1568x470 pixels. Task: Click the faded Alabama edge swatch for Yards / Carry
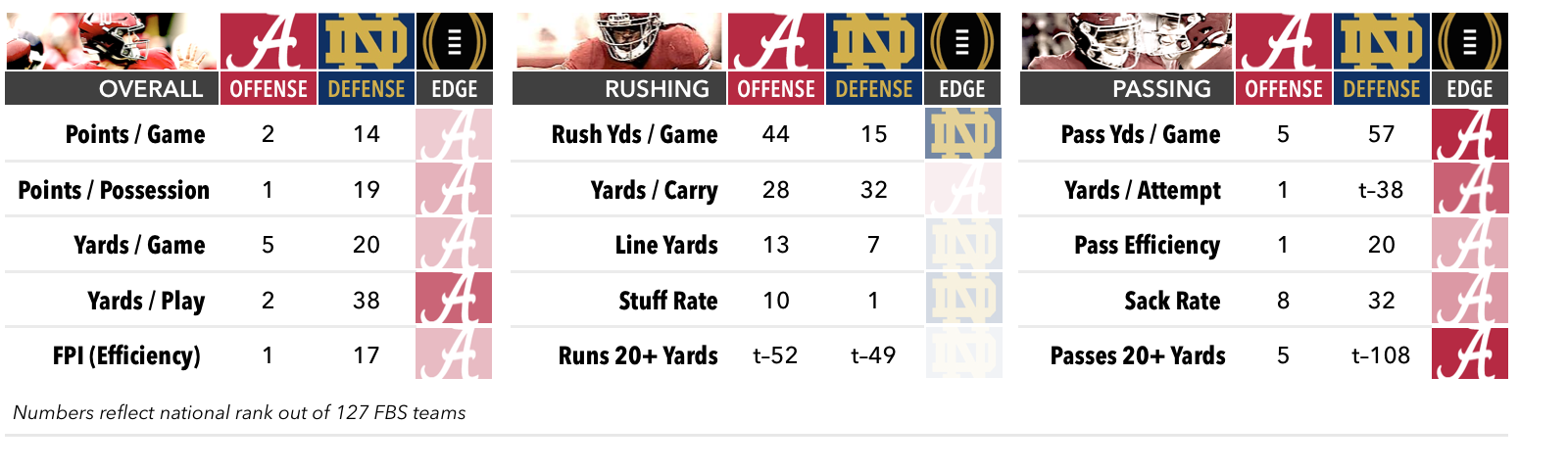click(963, 189)
